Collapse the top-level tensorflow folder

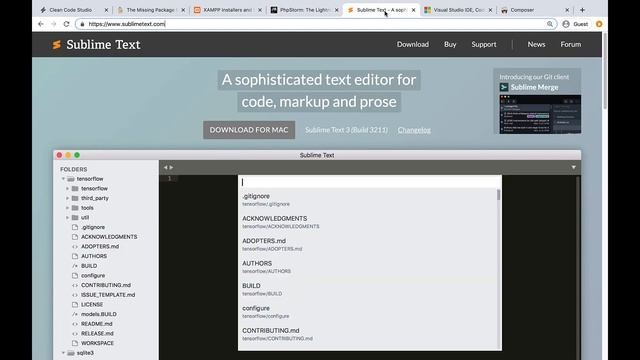pyautogui.click(x=63, y=179)
